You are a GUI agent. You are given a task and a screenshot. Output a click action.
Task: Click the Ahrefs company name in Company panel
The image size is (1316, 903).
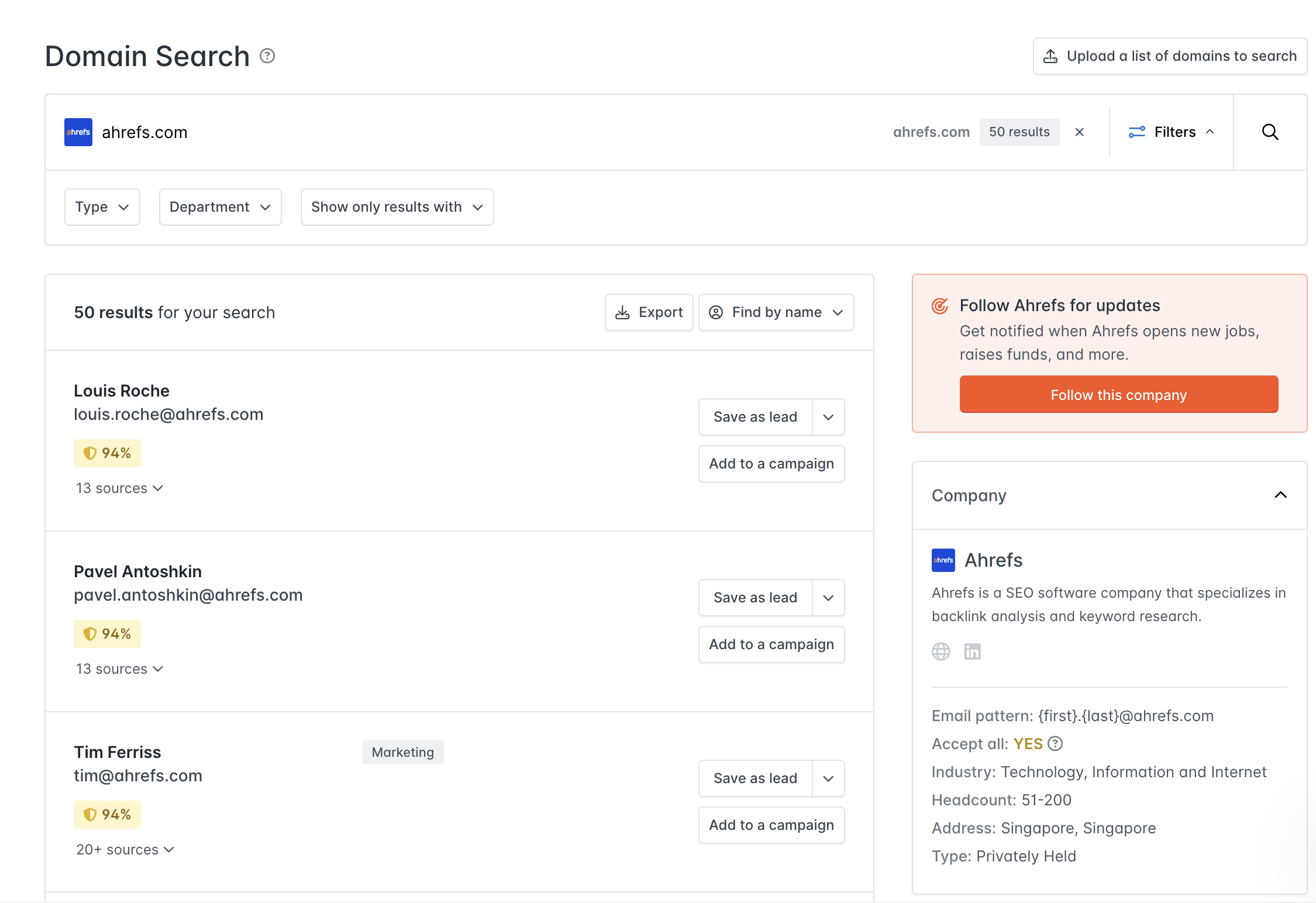click(994, 560)
